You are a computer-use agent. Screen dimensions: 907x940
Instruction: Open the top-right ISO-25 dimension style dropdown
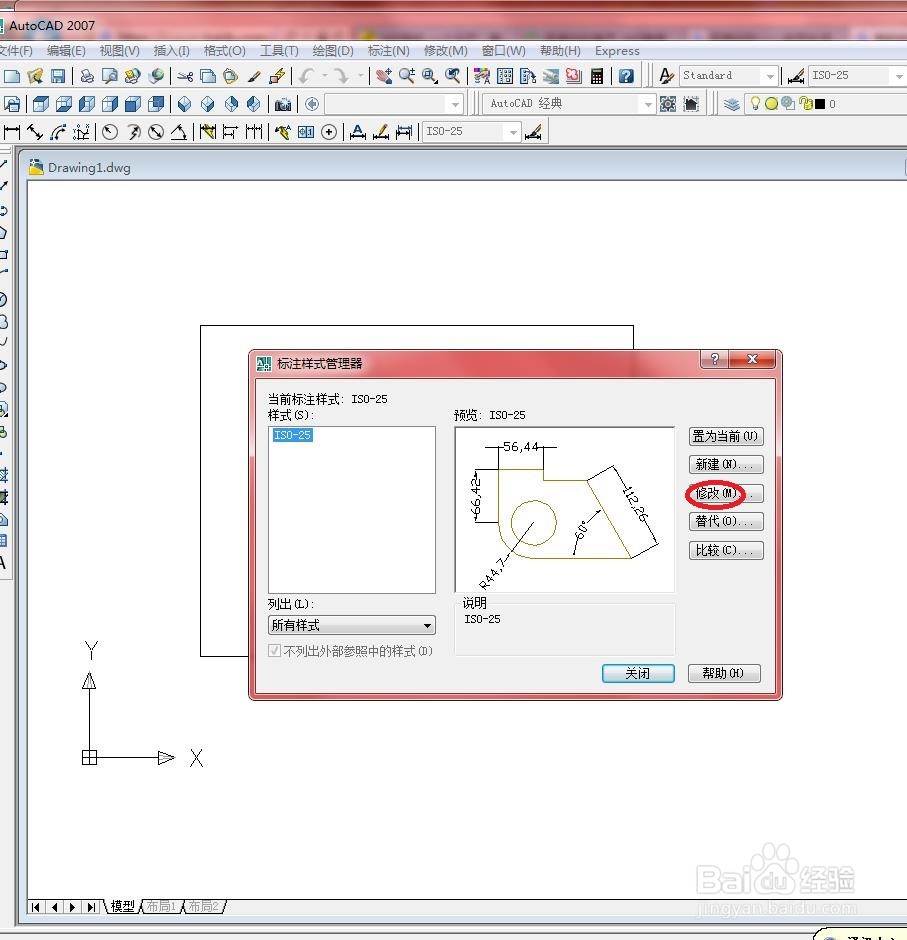[x=898, y=76]
